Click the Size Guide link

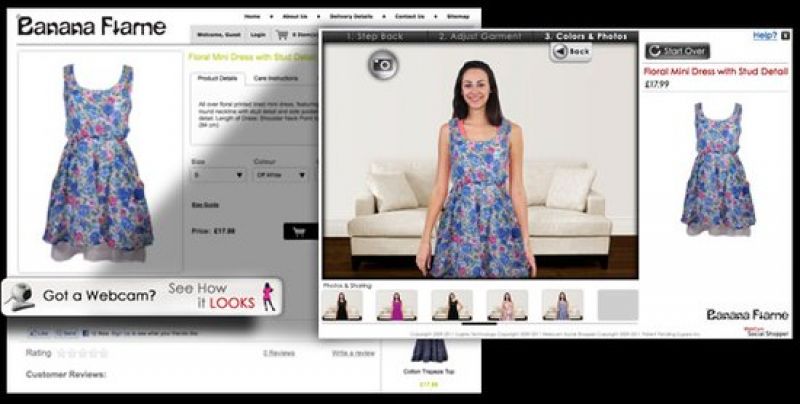click(205, 205)
